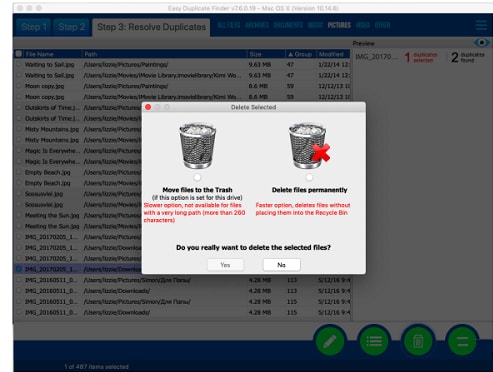Click the 8.6 MB size of Moon copy.jpg Paintings row
The height and width of the screenshot is (372, 493).
(x=258, y=86)
